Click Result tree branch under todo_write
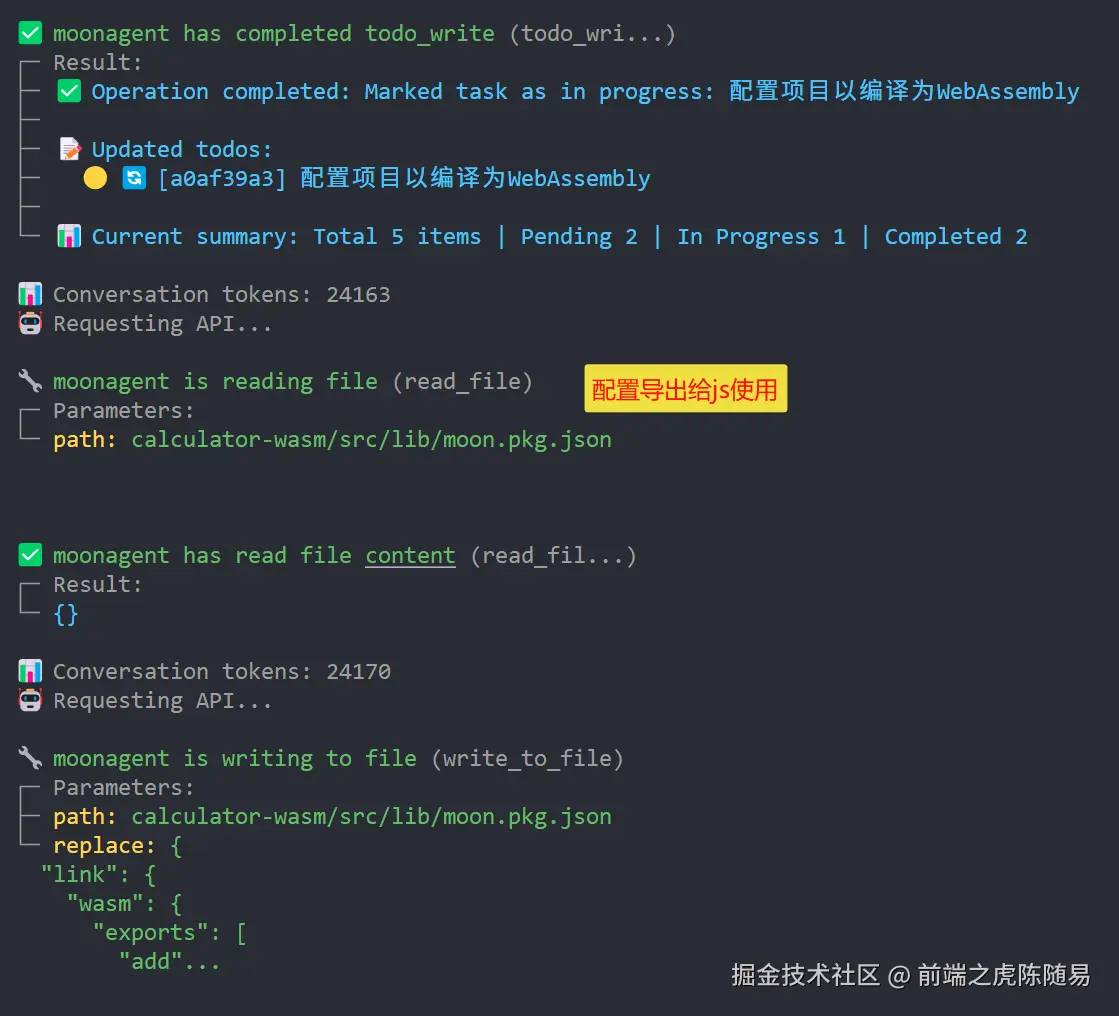Image resolution: width=1119 pixels, height=1016 pixels. 98,62
